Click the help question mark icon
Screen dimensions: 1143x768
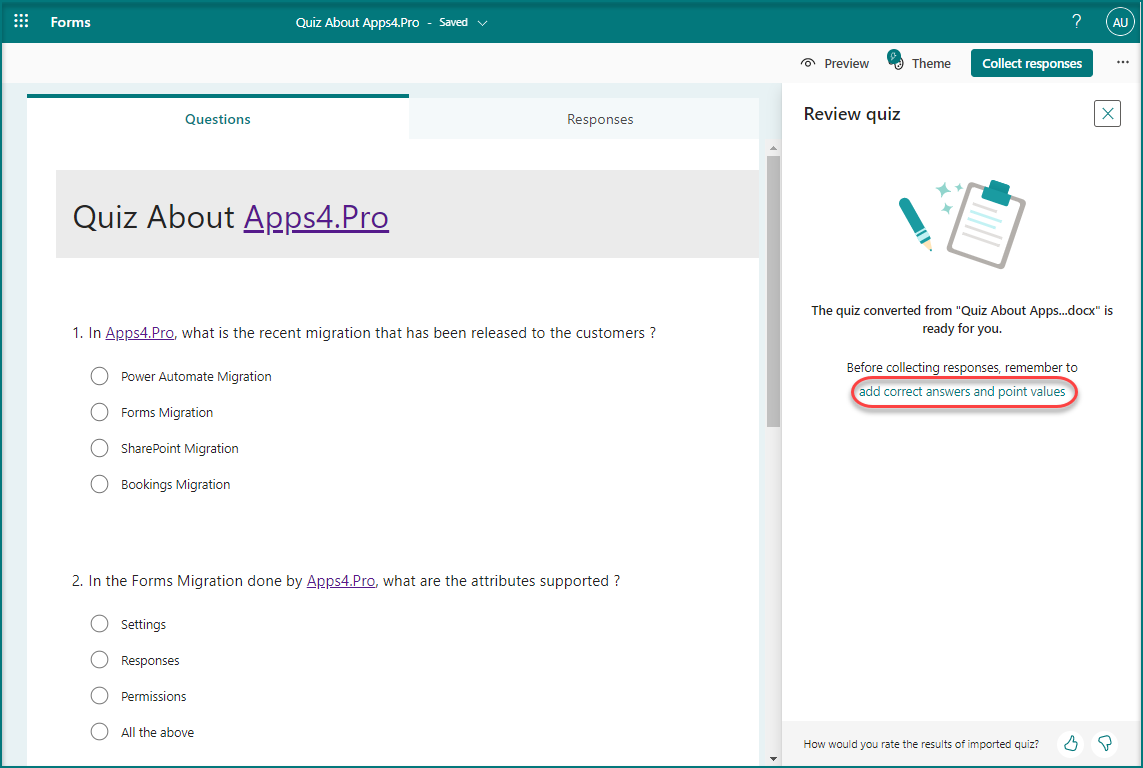pyautogui.click(x=1076, y=21)
